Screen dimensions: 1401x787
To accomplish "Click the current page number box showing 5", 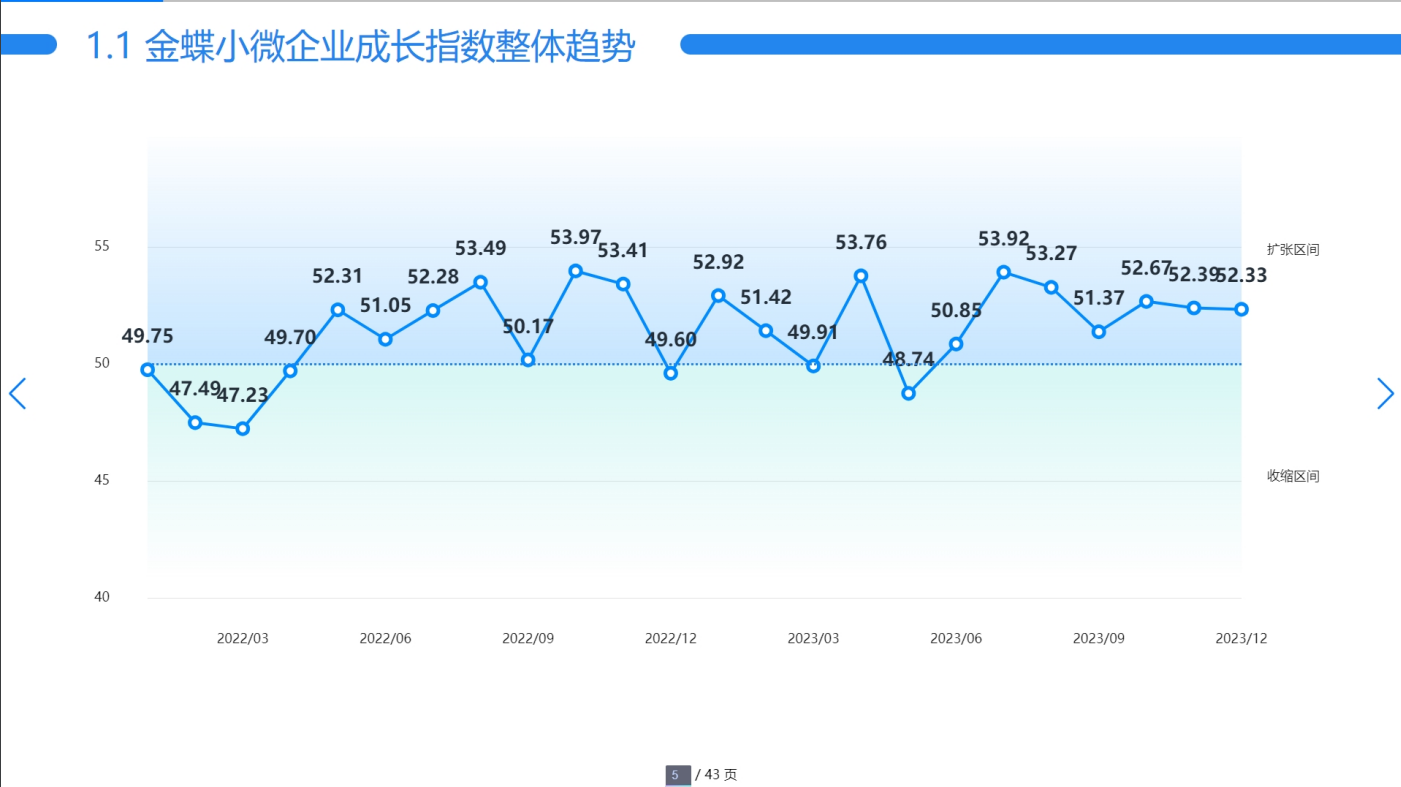I will [x=678, y=775].
